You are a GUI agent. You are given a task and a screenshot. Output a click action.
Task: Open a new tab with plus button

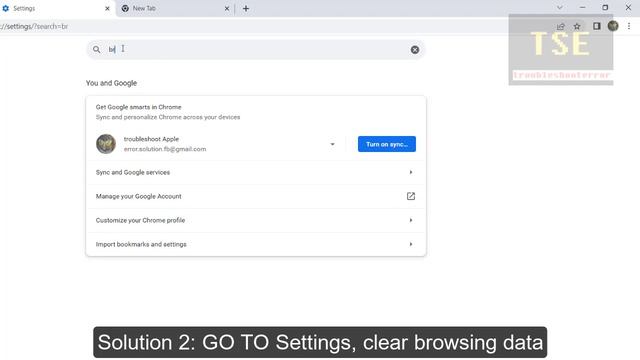click(x=246, y=8)
